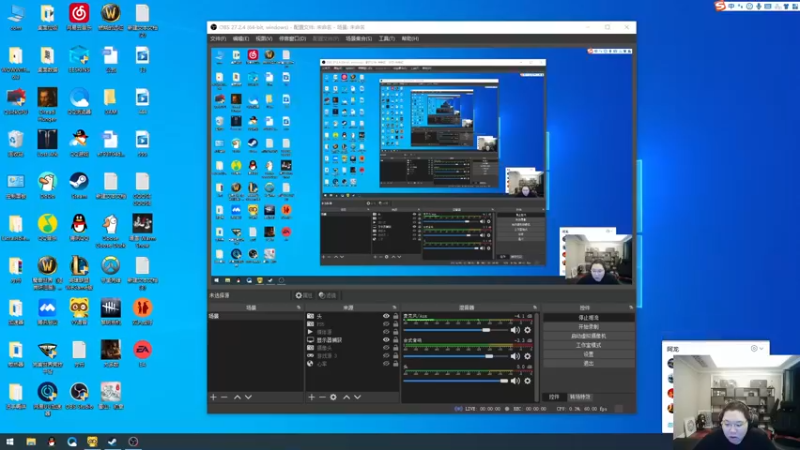The height and width of the screenshot is (450, 800).
Task: Move scene down in Scenes panel
Action: tap(248, 397)
